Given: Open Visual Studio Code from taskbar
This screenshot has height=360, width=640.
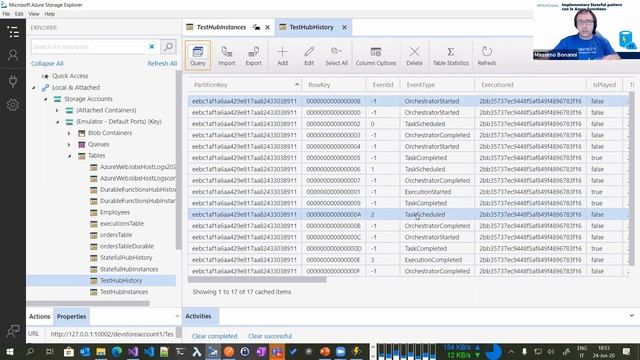Looking at the screenshot, I should point(149,351).
